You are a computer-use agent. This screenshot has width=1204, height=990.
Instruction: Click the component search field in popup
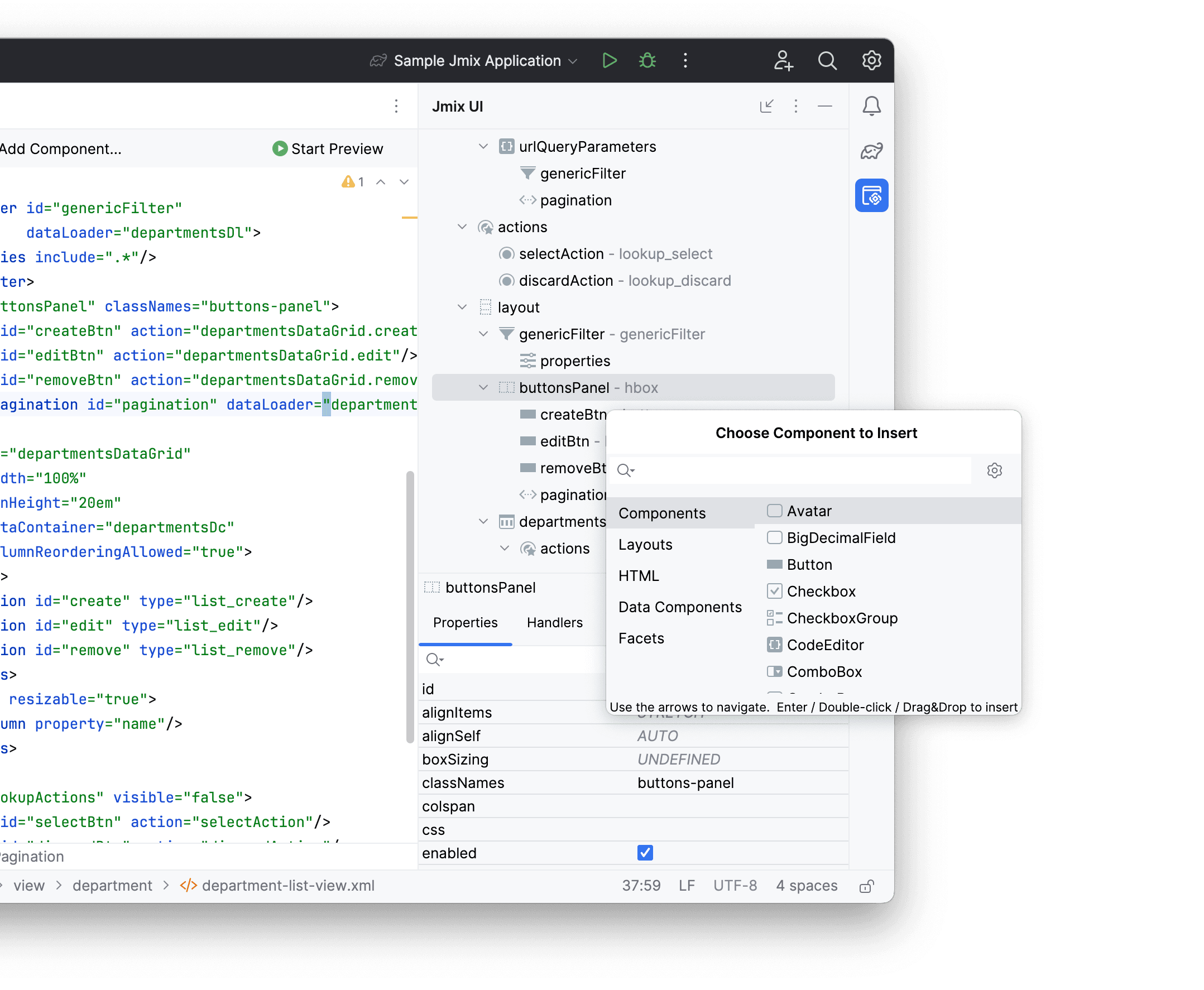[x=790, y=470]
